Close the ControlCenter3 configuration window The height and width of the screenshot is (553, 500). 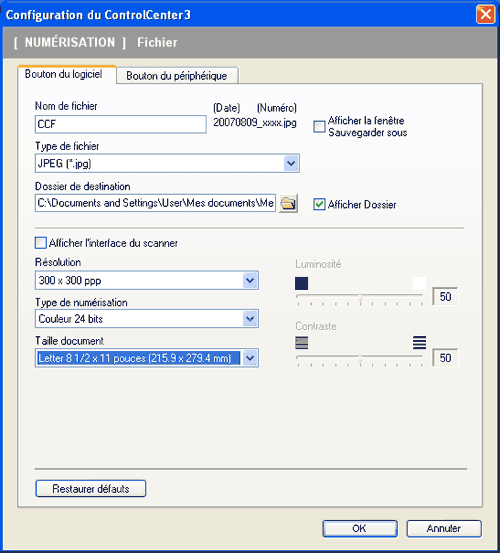[x=486, y=14]
